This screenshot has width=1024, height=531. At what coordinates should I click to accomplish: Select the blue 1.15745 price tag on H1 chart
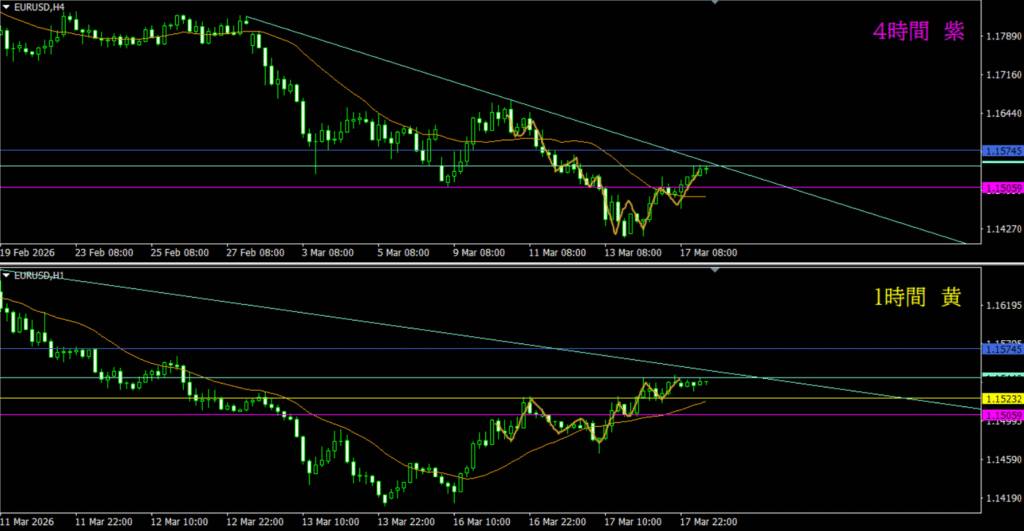point(1002,349)
